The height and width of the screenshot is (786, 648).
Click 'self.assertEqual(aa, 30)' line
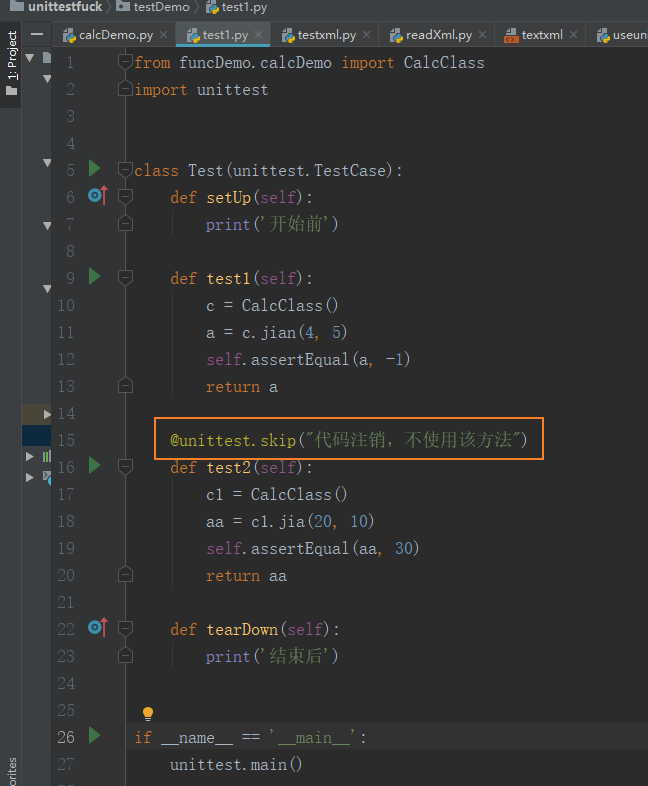pyautogui.click(x=313, y=548)
